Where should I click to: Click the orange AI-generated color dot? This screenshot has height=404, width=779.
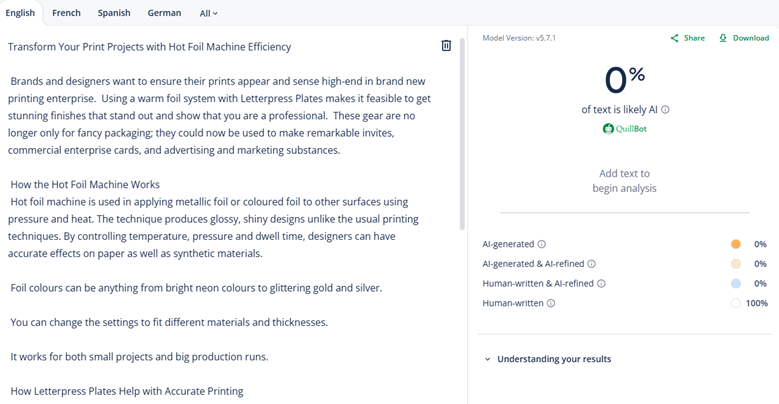(736, 244)
